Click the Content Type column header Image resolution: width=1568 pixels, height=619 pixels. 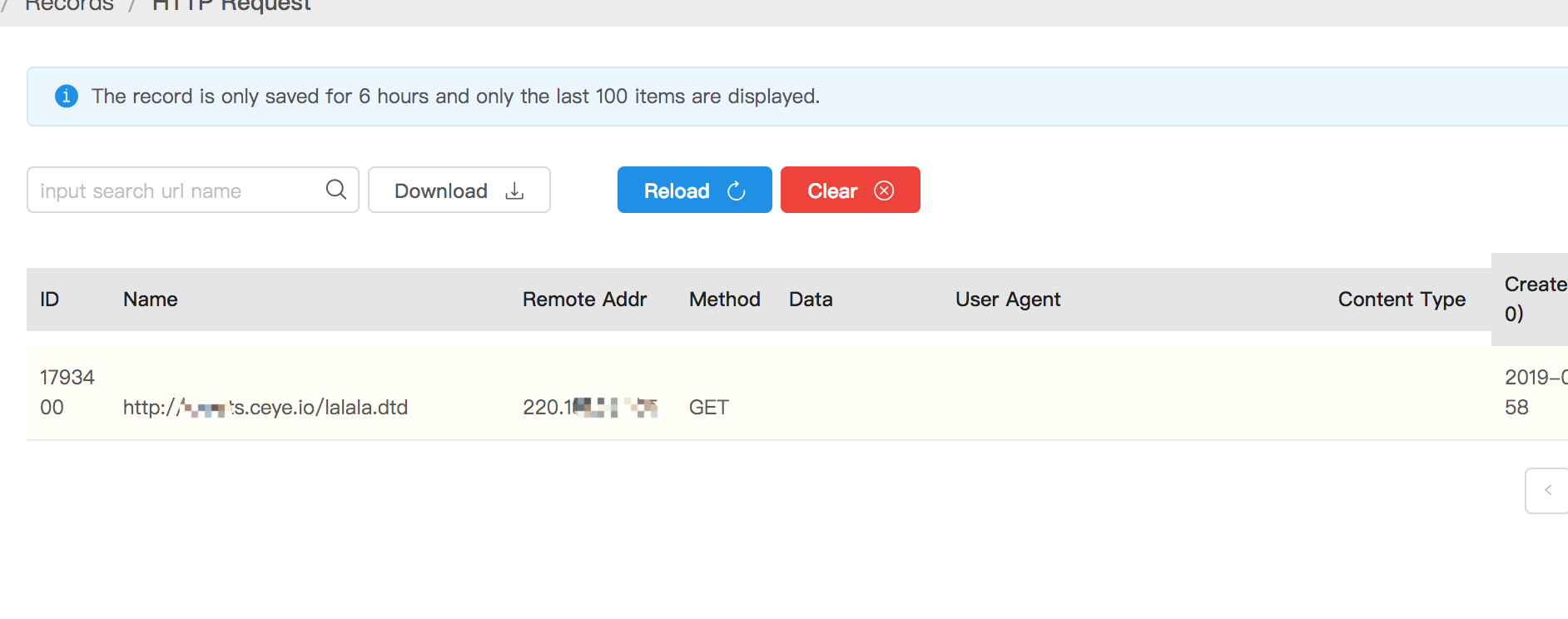point(1402,300)
